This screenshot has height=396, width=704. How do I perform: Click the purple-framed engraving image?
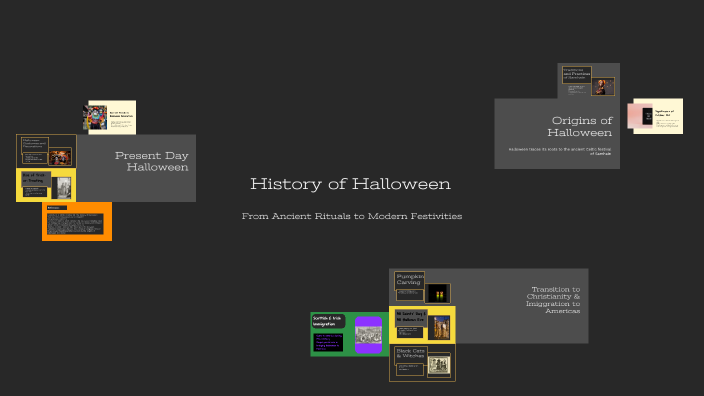pos(369,335)
